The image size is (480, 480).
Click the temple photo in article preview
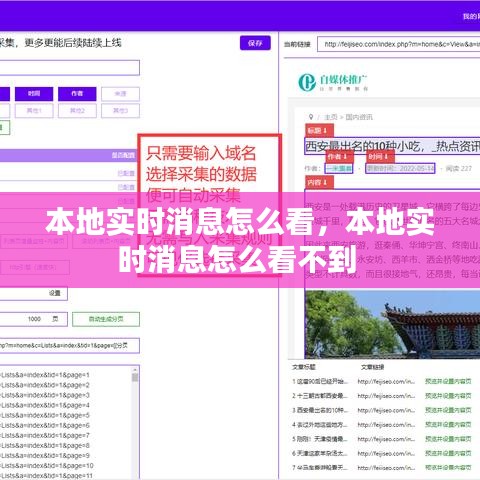[x=392, y=324]
